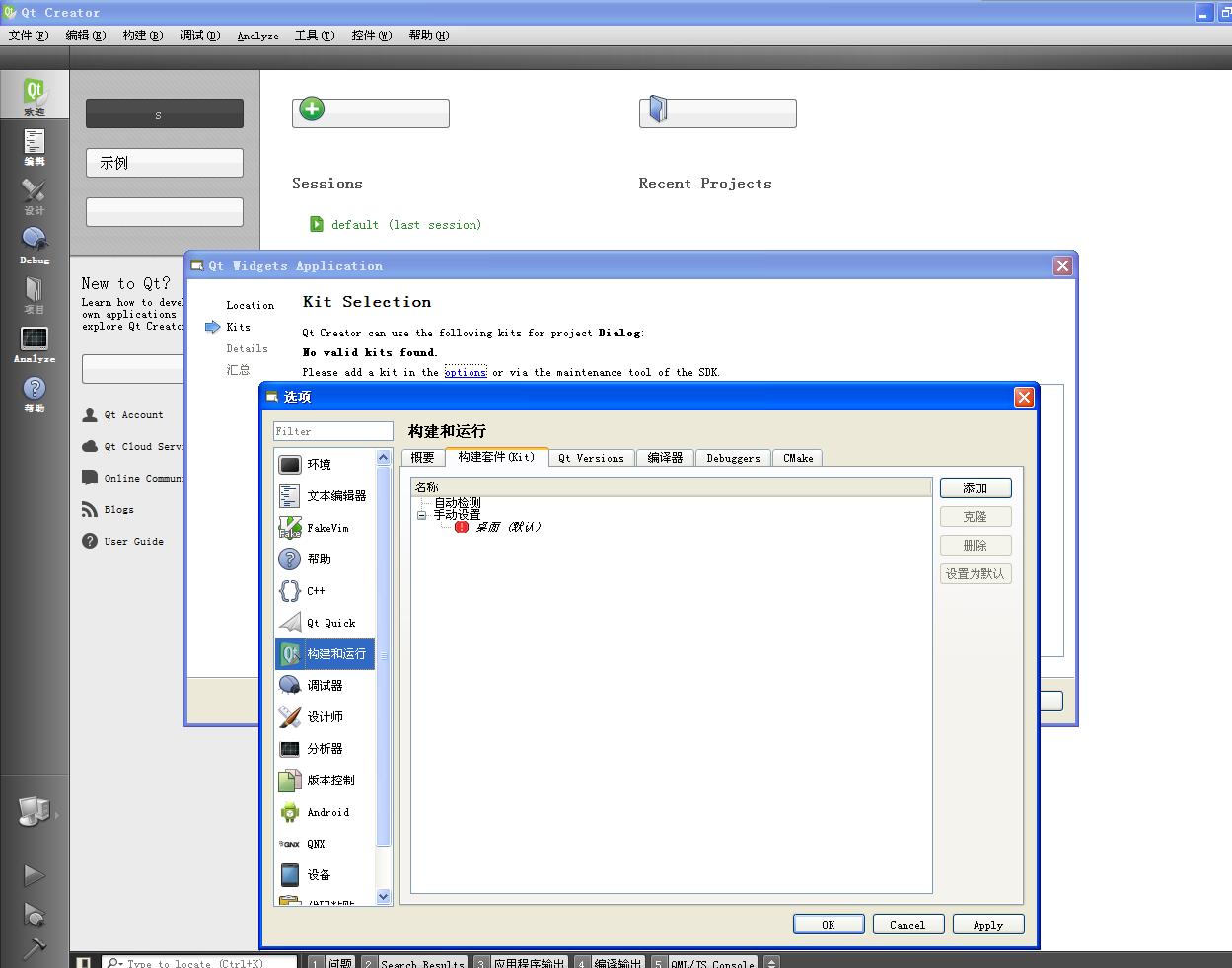Open the 项目 (Projects) mode

[35, 294]
